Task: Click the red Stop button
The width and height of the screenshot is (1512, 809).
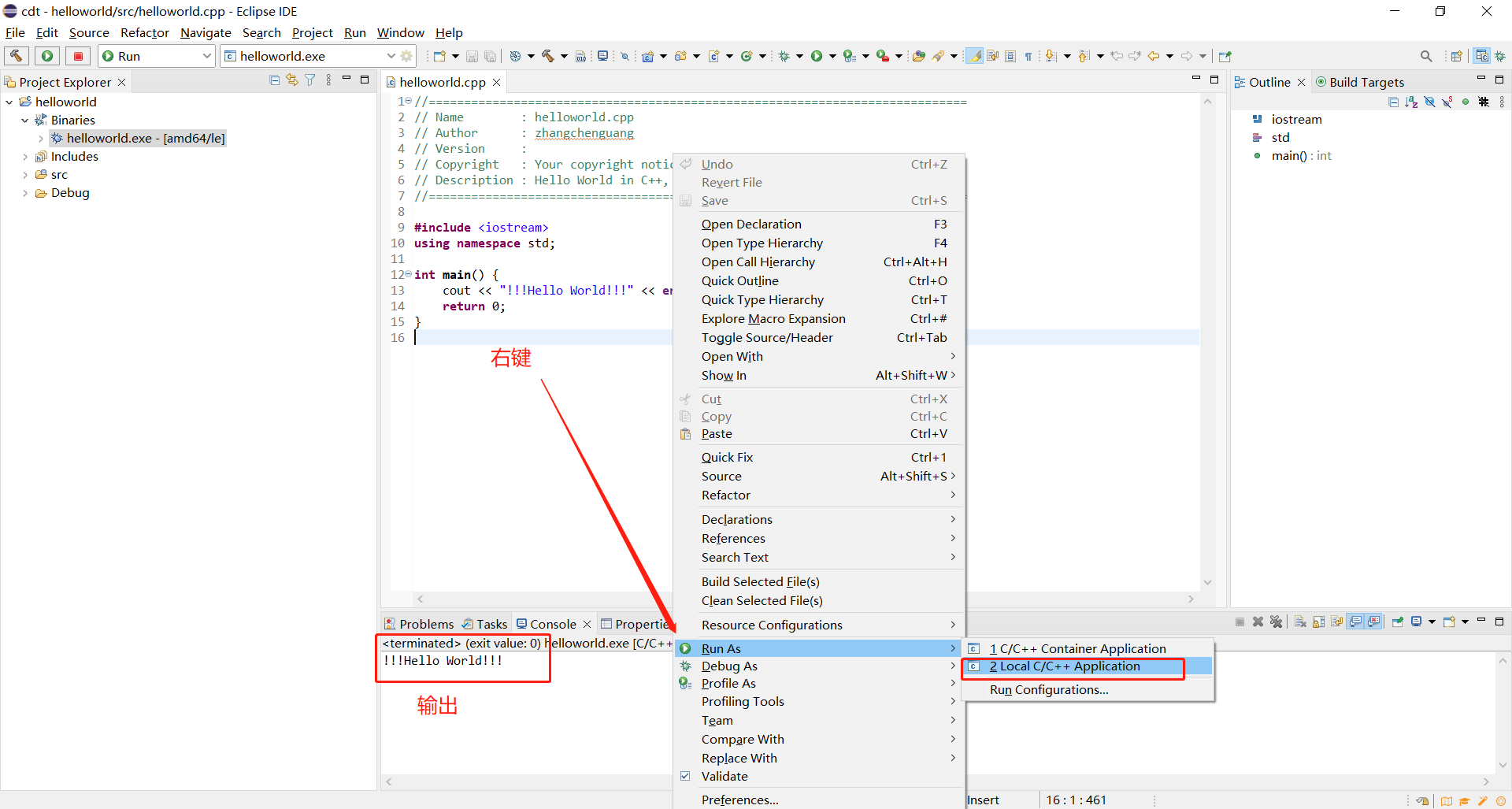Action: click(78, 56)
